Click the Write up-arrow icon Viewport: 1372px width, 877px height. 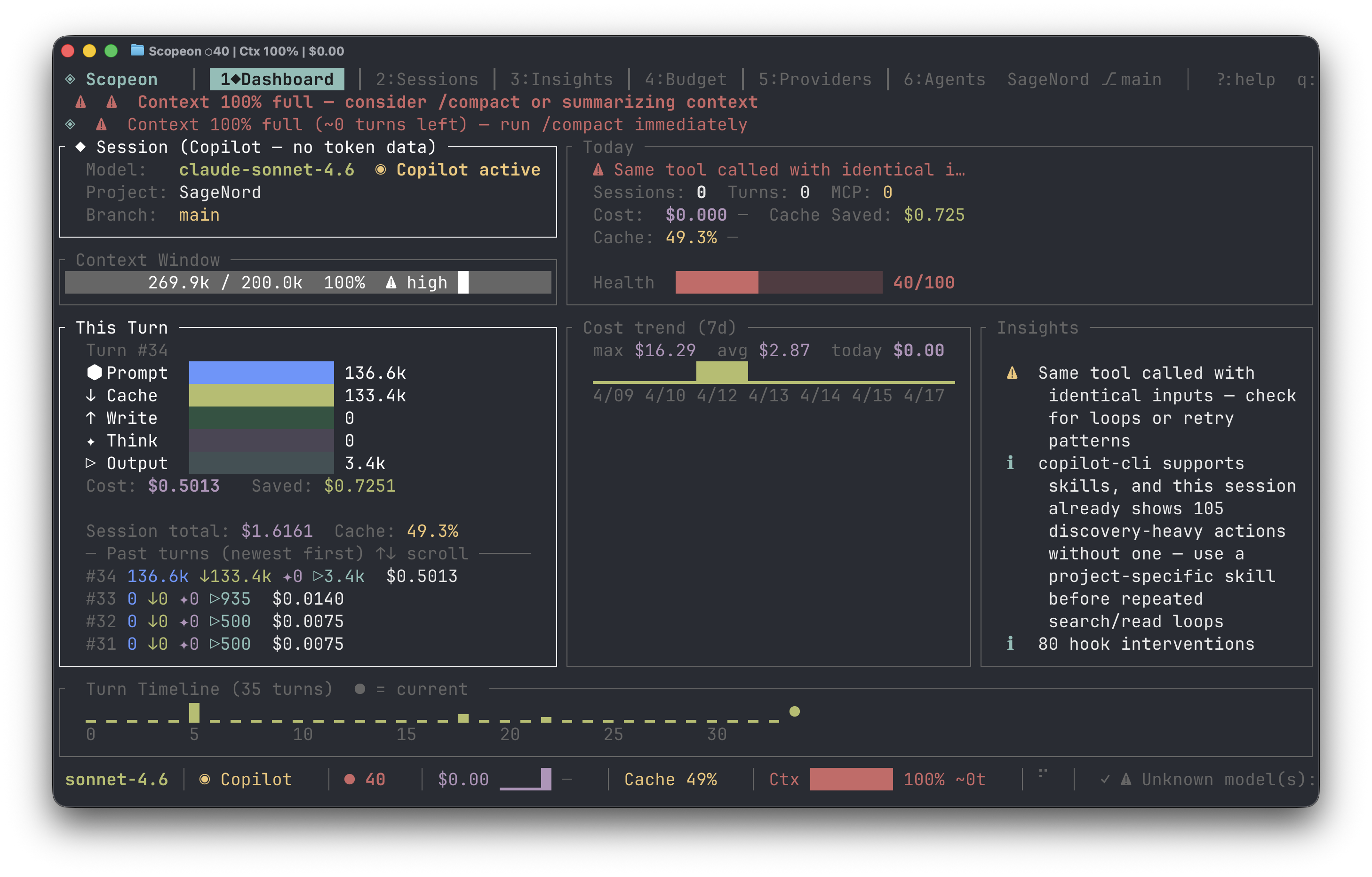(91, 418)
